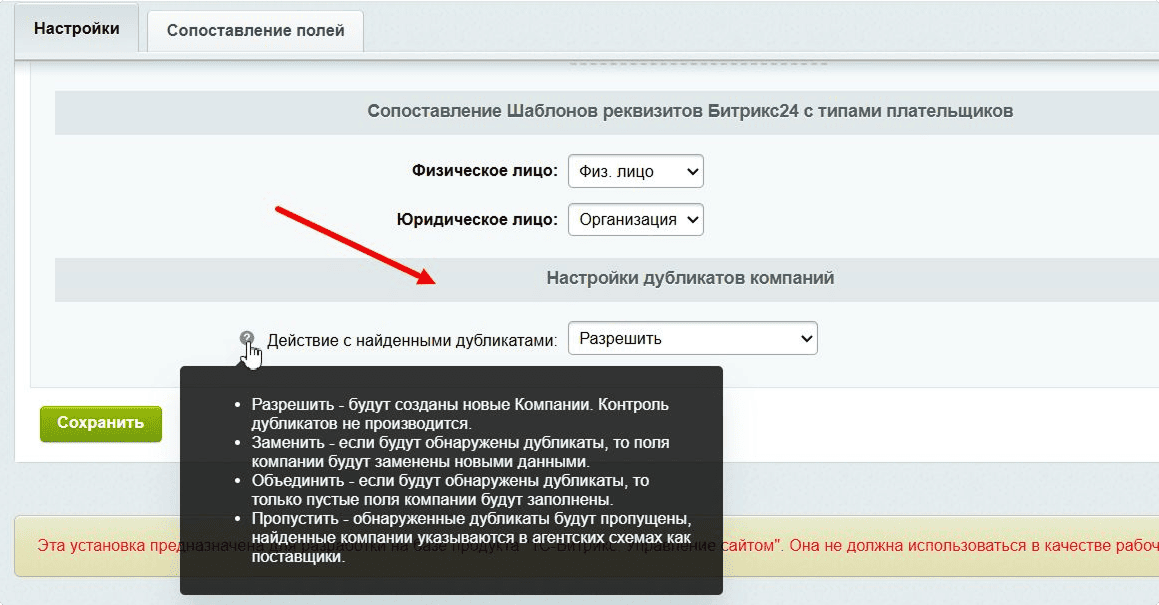Viewport: 1159px width, 605px height.
Task: Click the Разрешить bullet in the tooltip
Action: (x=459, y=414)
